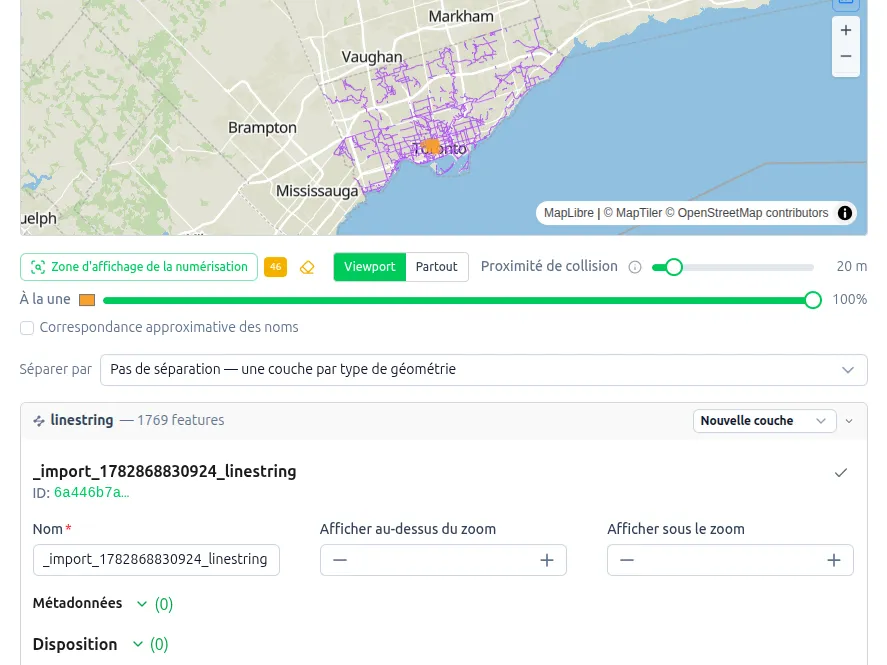Click the 20 m proximity value
This screenshot has height=665, width=887.
[851, 267]
